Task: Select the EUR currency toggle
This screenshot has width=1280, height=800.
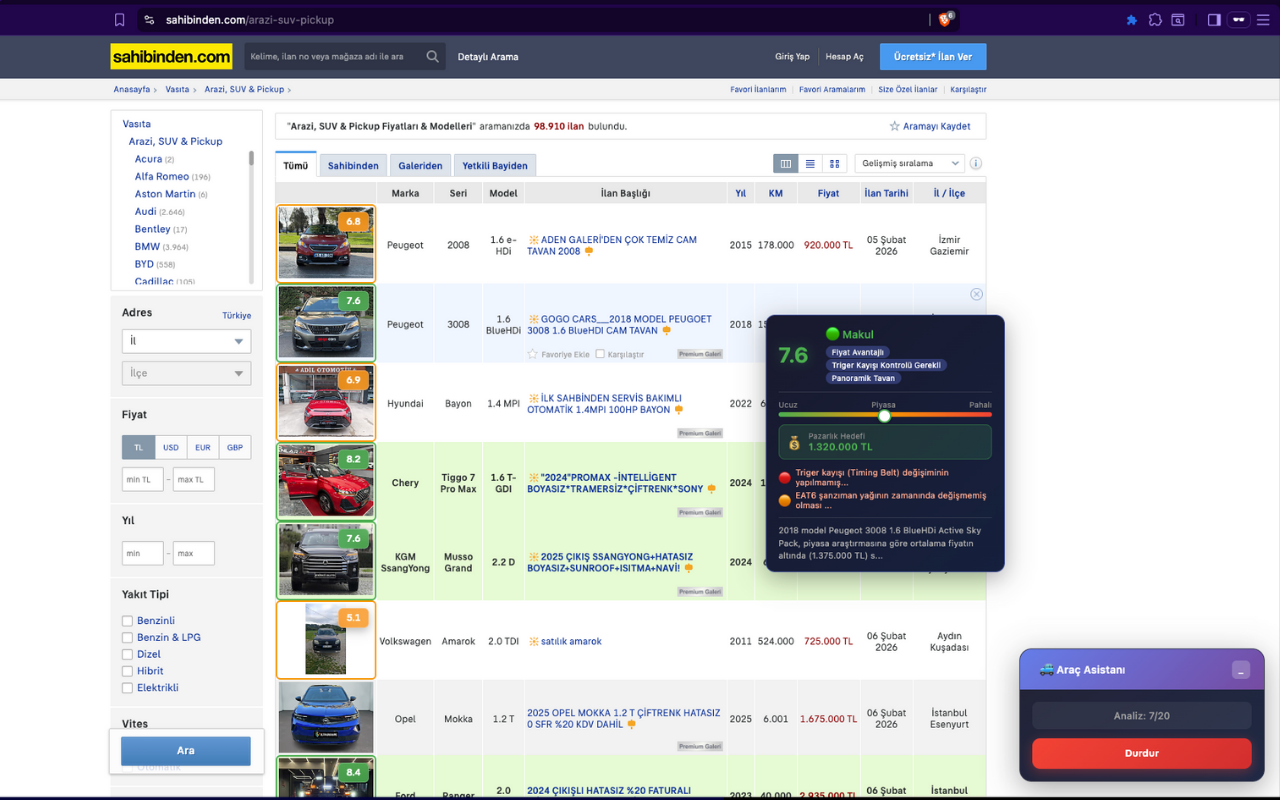Action: click(x=203, y=448)
